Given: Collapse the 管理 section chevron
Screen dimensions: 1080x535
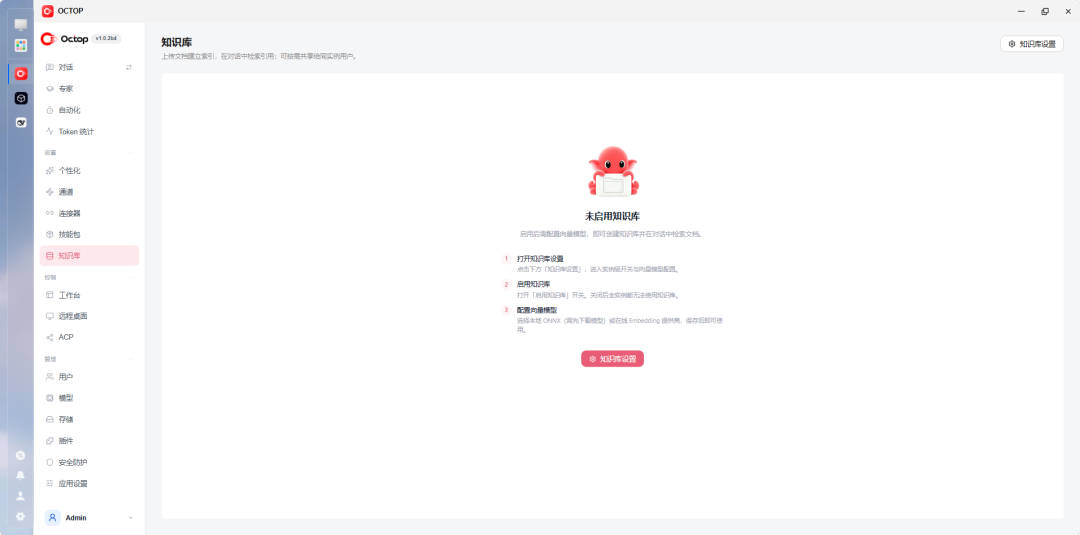Looking at the screenshot, I should point(132,359).
